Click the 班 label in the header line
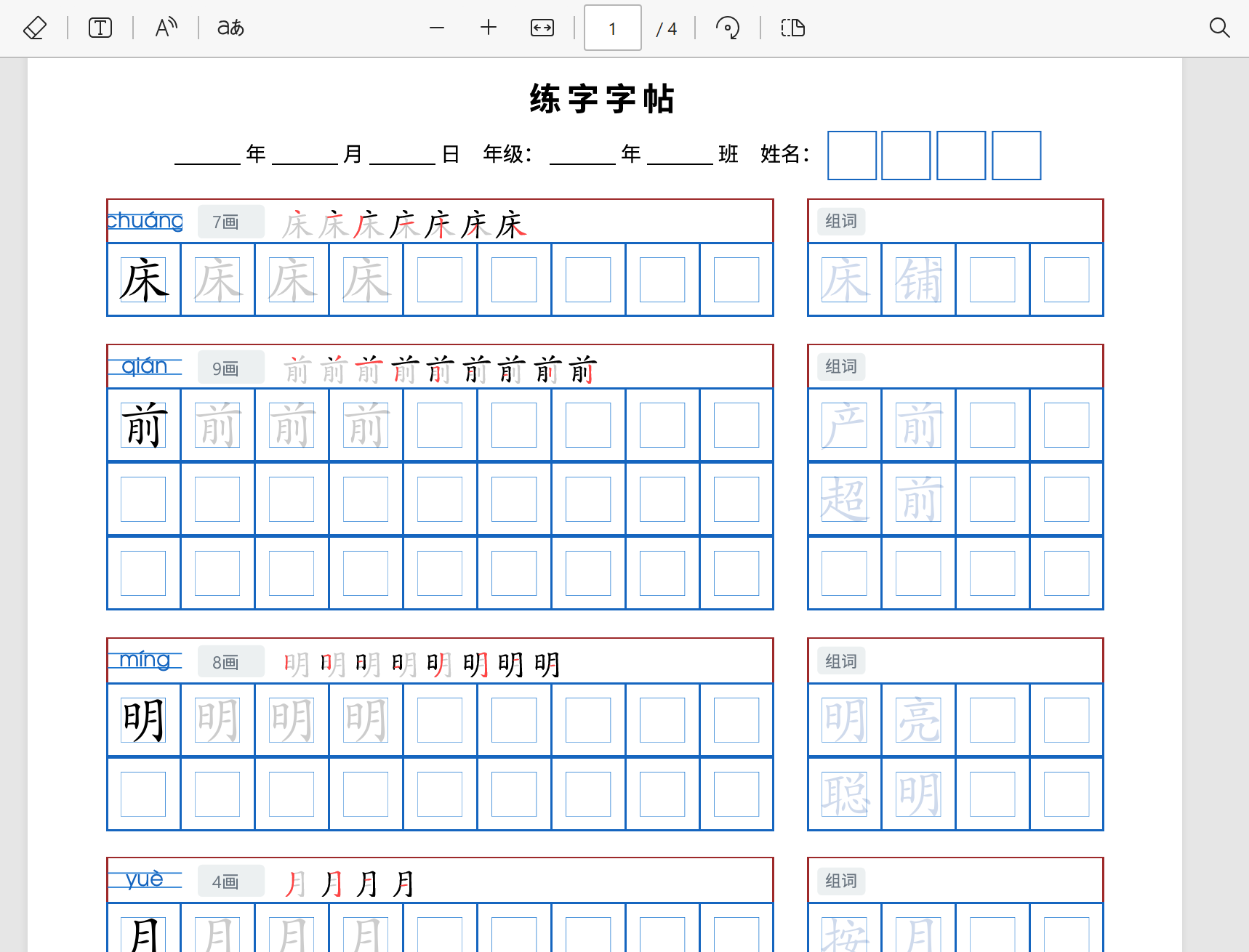The image size is (1249, 952). [x=728, y=154]
